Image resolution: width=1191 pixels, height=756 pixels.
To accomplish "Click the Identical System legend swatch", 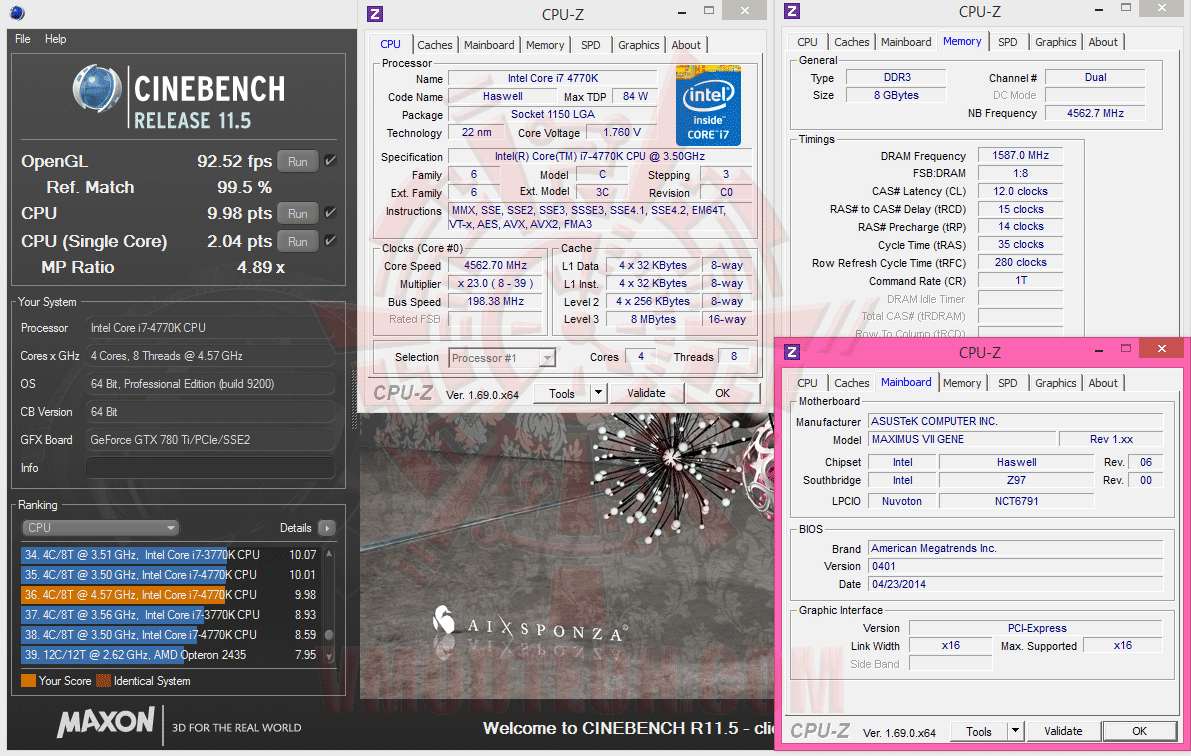I will coord(104,681).
